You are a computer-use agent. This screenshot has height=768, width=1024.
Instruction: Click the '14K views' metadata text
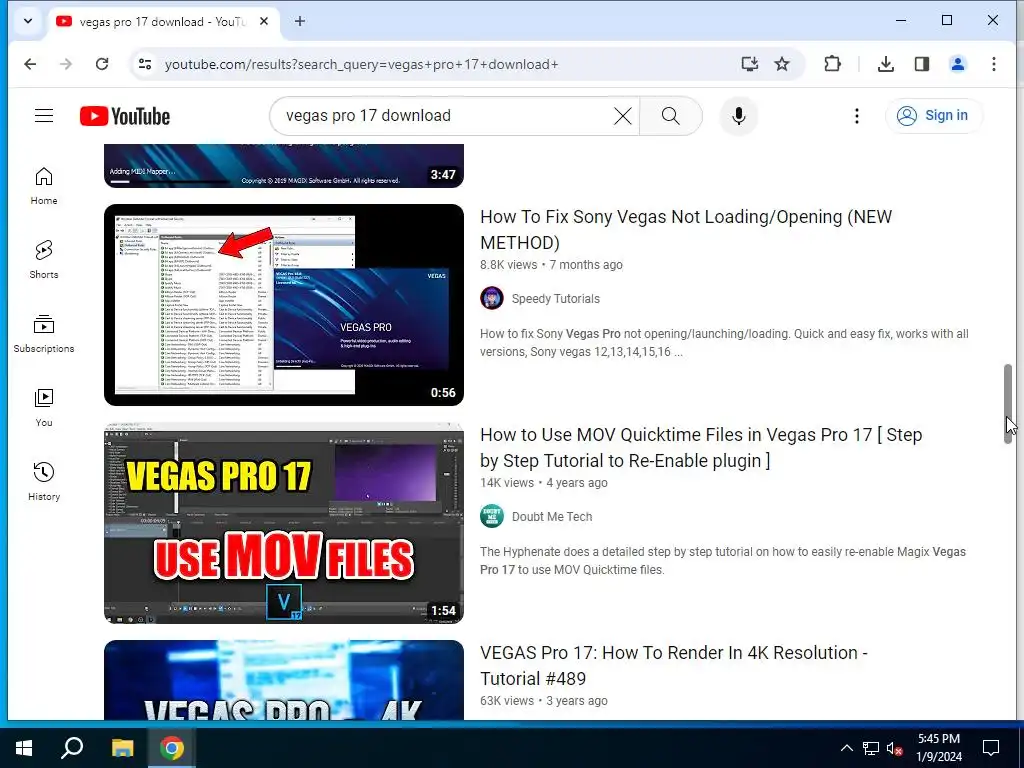(x=507, y=483)
